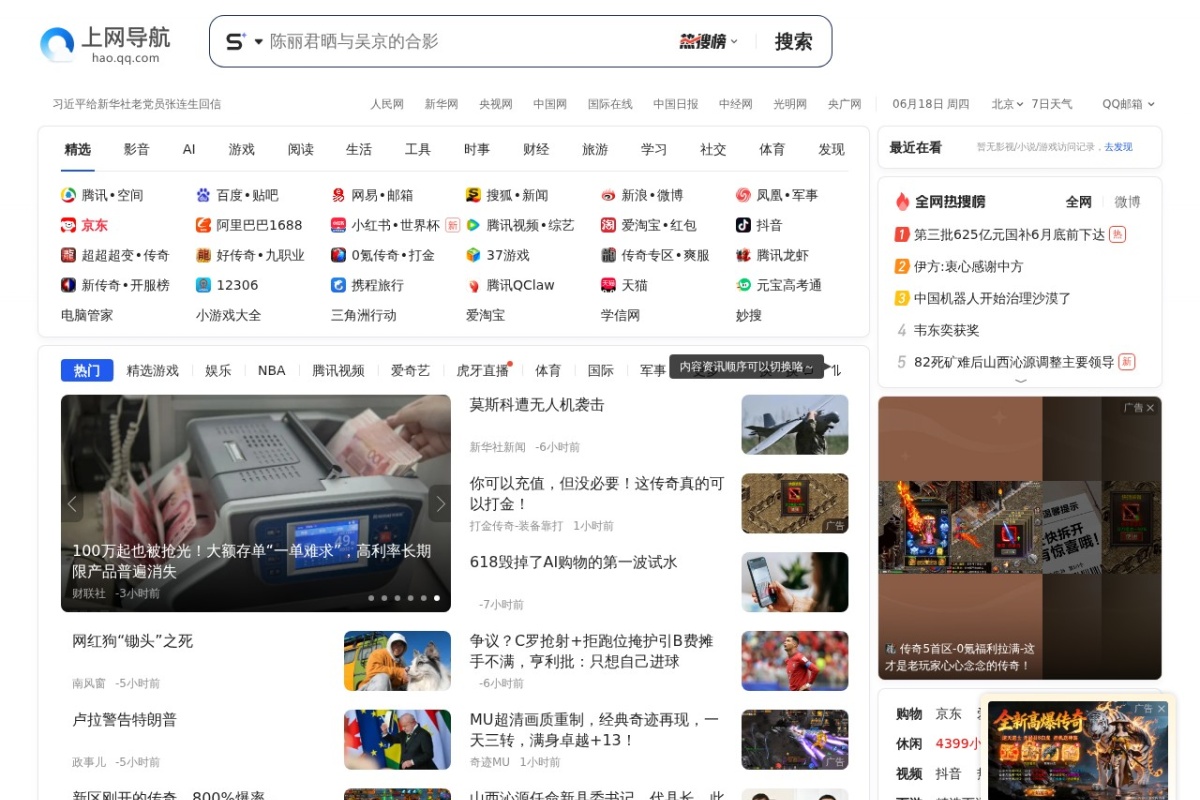Viewport: 1200px width, 800px height.
Task: Expand the hot search list chevron
Action: [x=1020, y=380]
